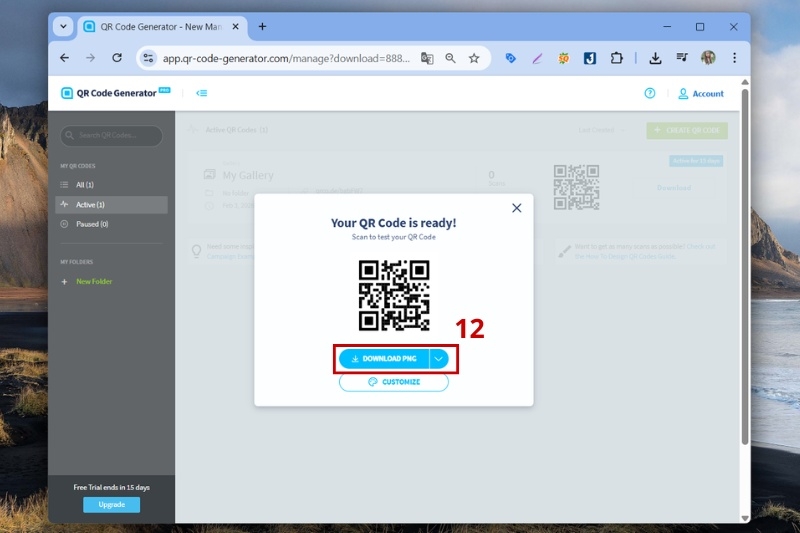Open the help question mark icon
Image resolution: width=800 pixels, height=533 pixels.
click(x=649, y=93)
